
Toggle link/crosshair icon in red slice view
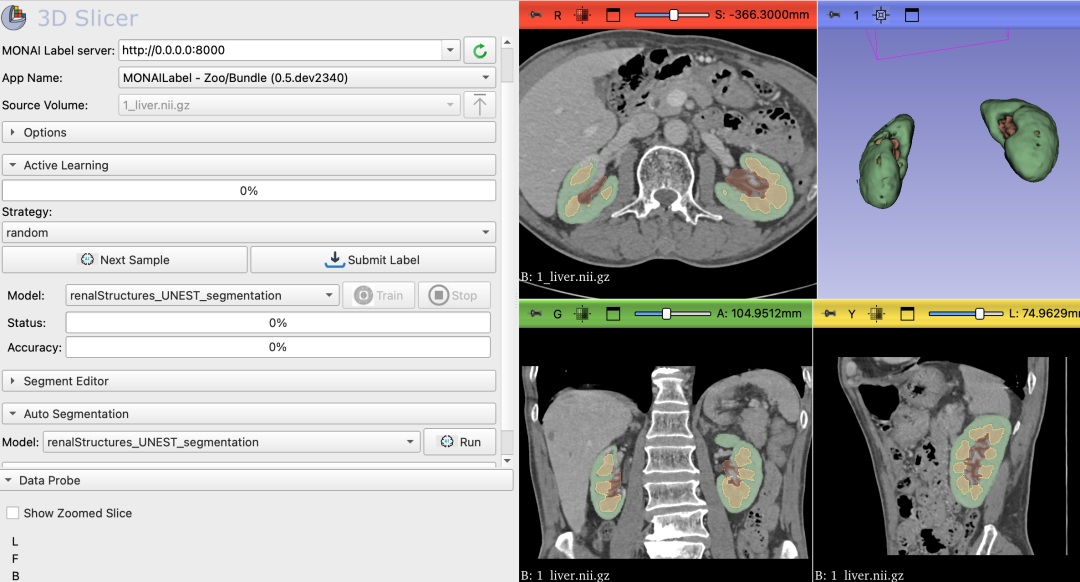click(x=582, y=14)
